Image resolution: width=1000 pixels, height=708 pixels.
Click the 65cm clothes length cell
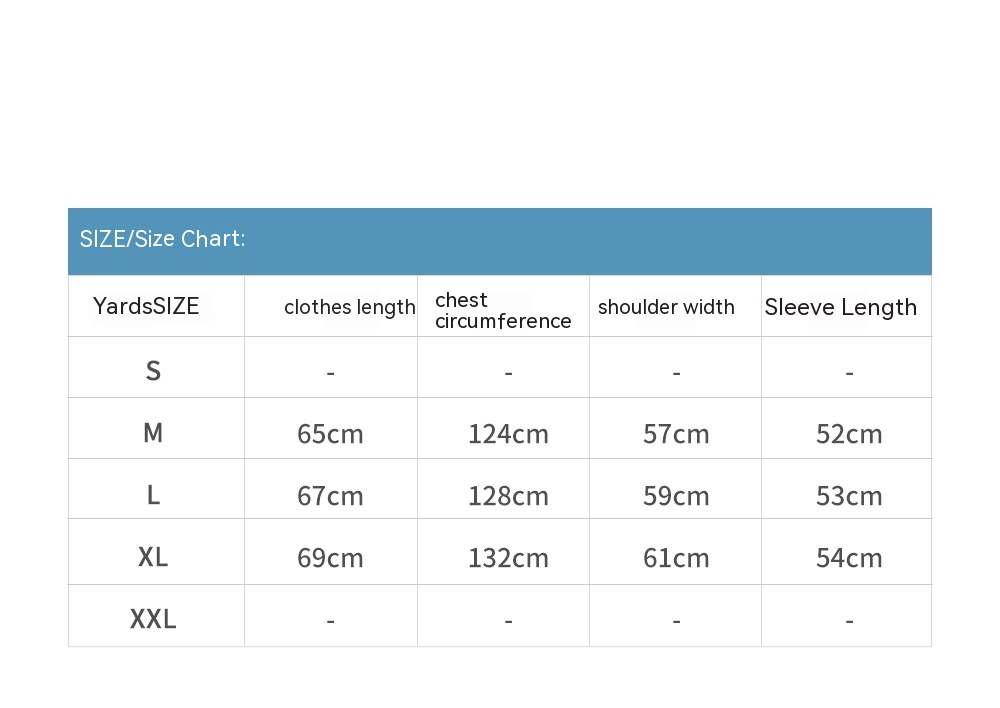[x=330, y=434]
